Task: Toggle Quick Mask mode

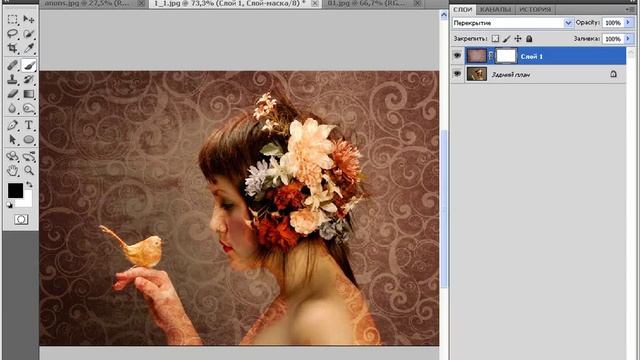Action: (21, 220)
